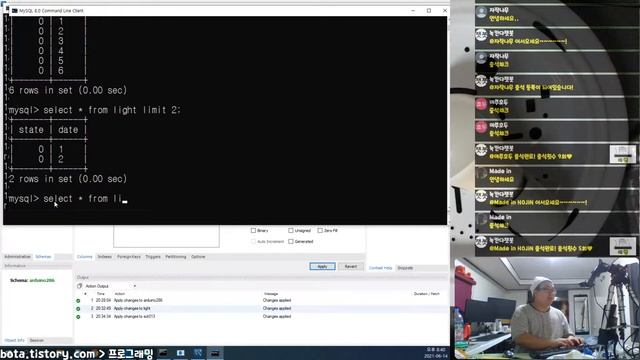Image resolution: width=640 pixels, height=360 pixels.
Task: Click the Action column header in Output
Action: [120, 294]
